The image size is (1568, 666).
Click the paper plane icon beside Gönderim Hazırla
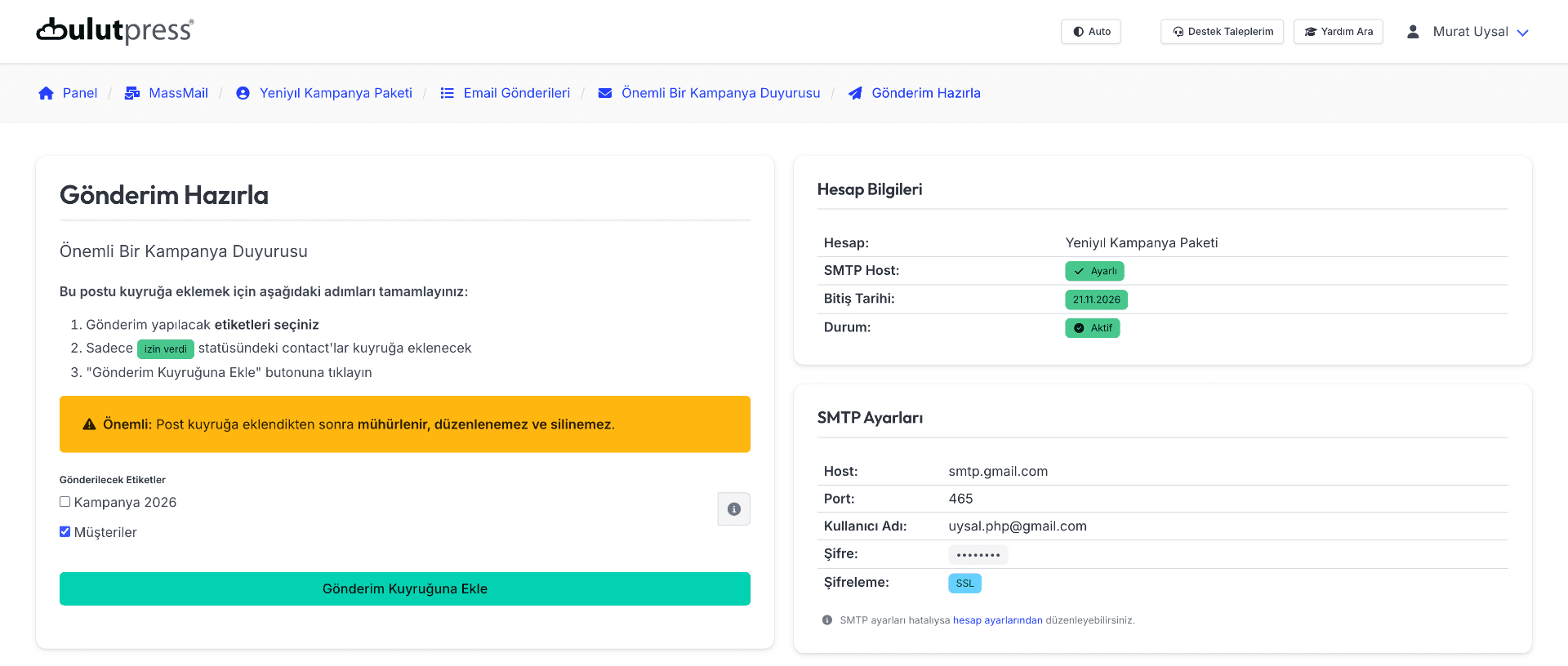pyautogui.click(x=855, y=93)
